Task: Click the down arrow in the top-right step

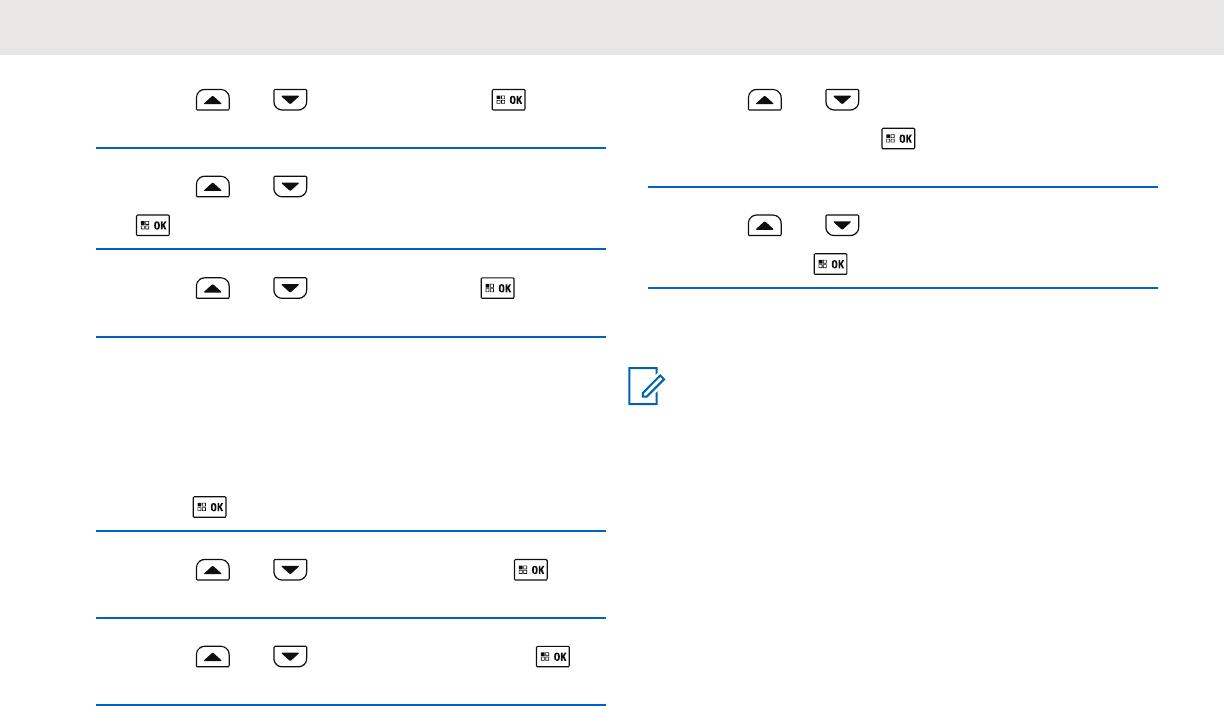Action: coord(843,100)
